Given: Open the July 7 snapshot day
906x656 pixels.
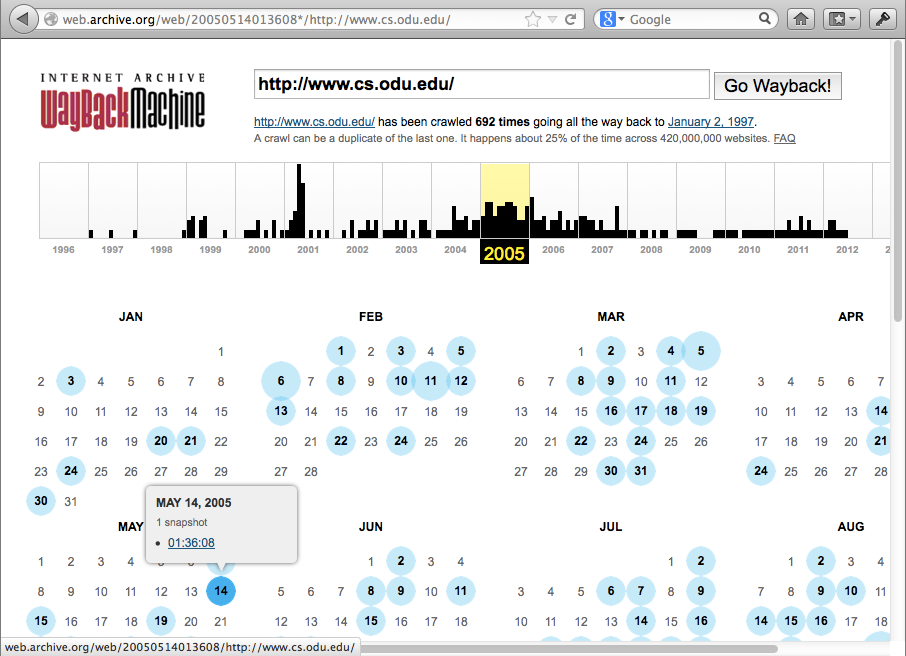Looking at the screenshot, I should tap(641, 591).
